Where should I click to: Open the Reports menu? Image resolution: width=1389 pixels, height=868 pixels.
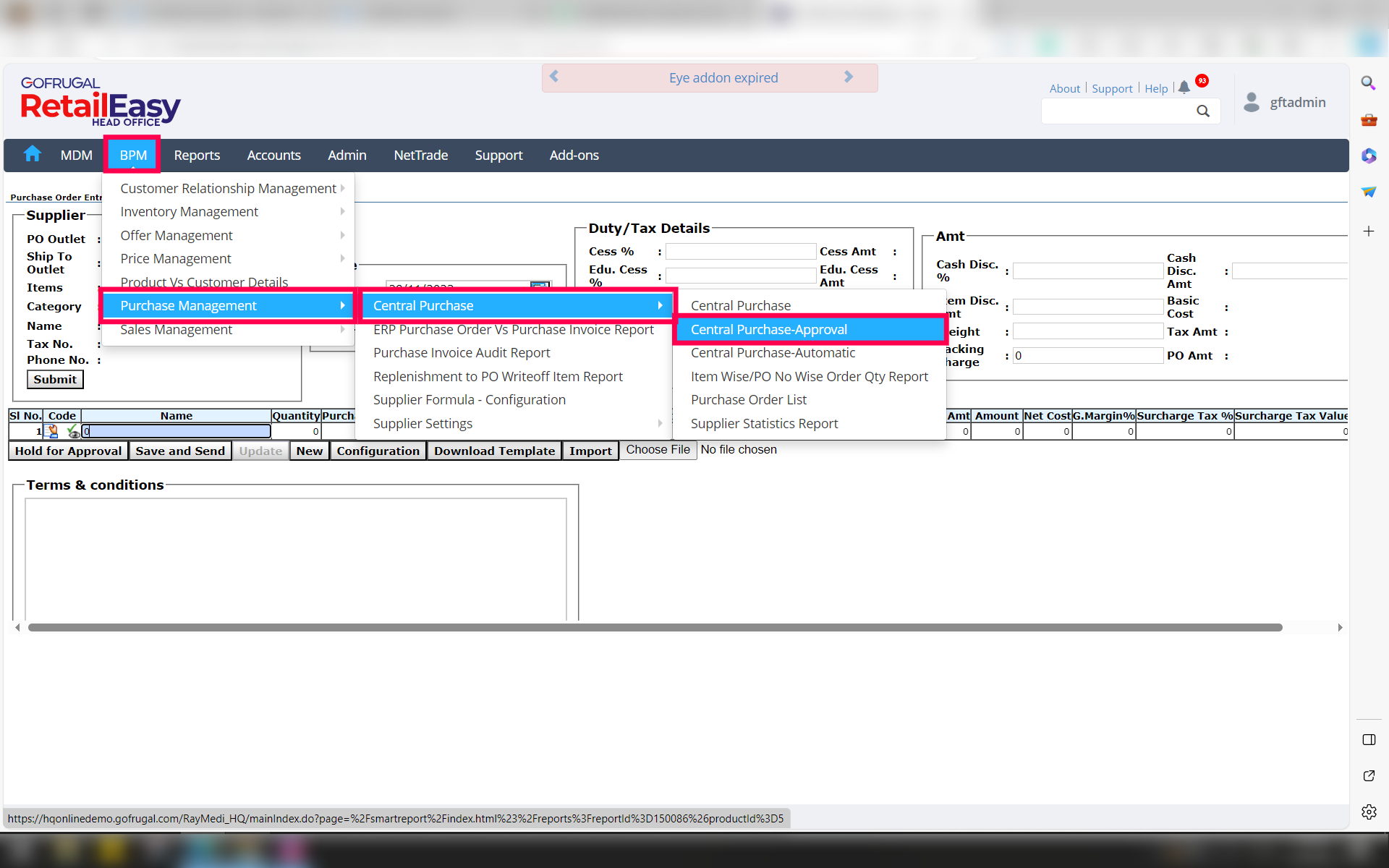[197, 156]
